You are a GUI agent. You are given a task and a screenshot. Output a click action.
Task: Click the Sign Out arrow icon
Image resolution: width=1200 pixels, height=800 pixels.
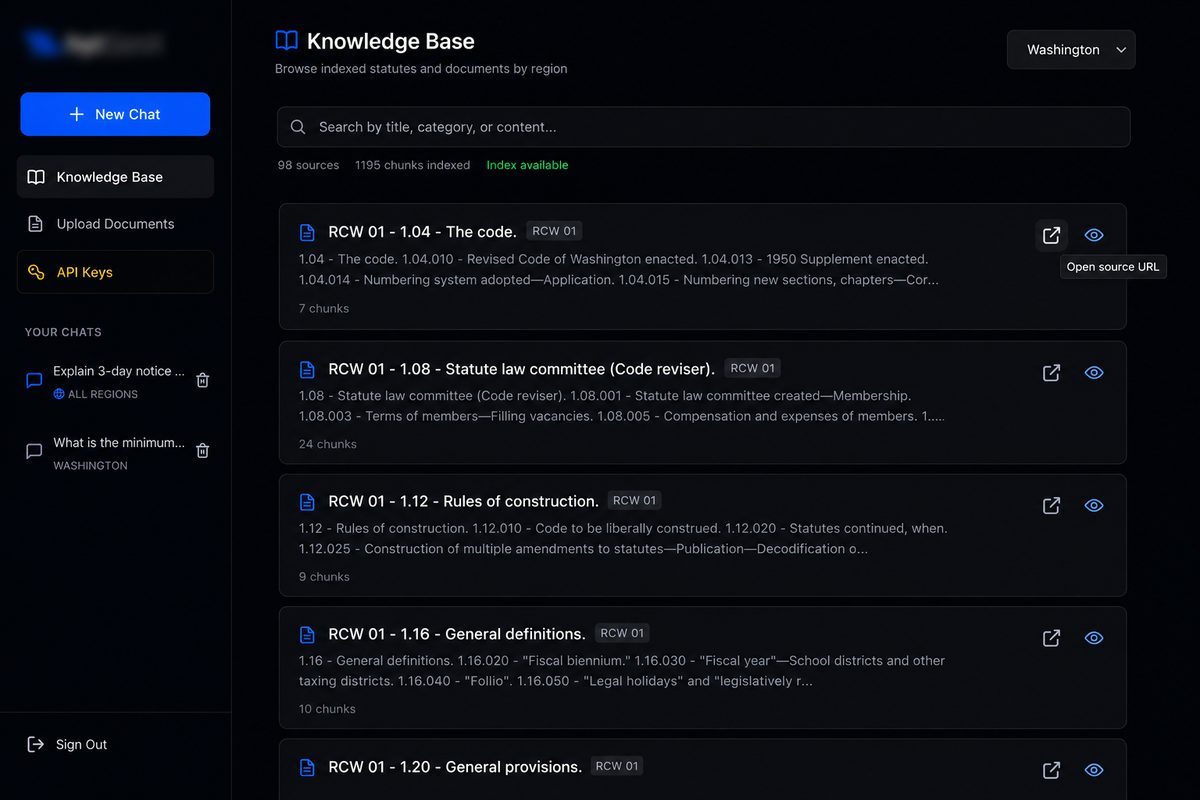coord(36,744)
